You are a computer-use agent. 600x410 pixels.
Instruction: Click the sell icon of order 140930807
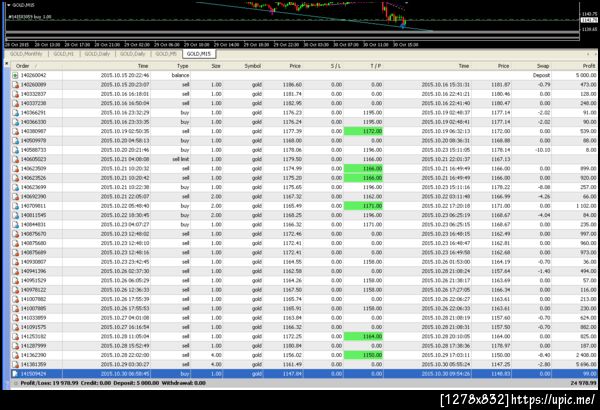pos(15,262)
